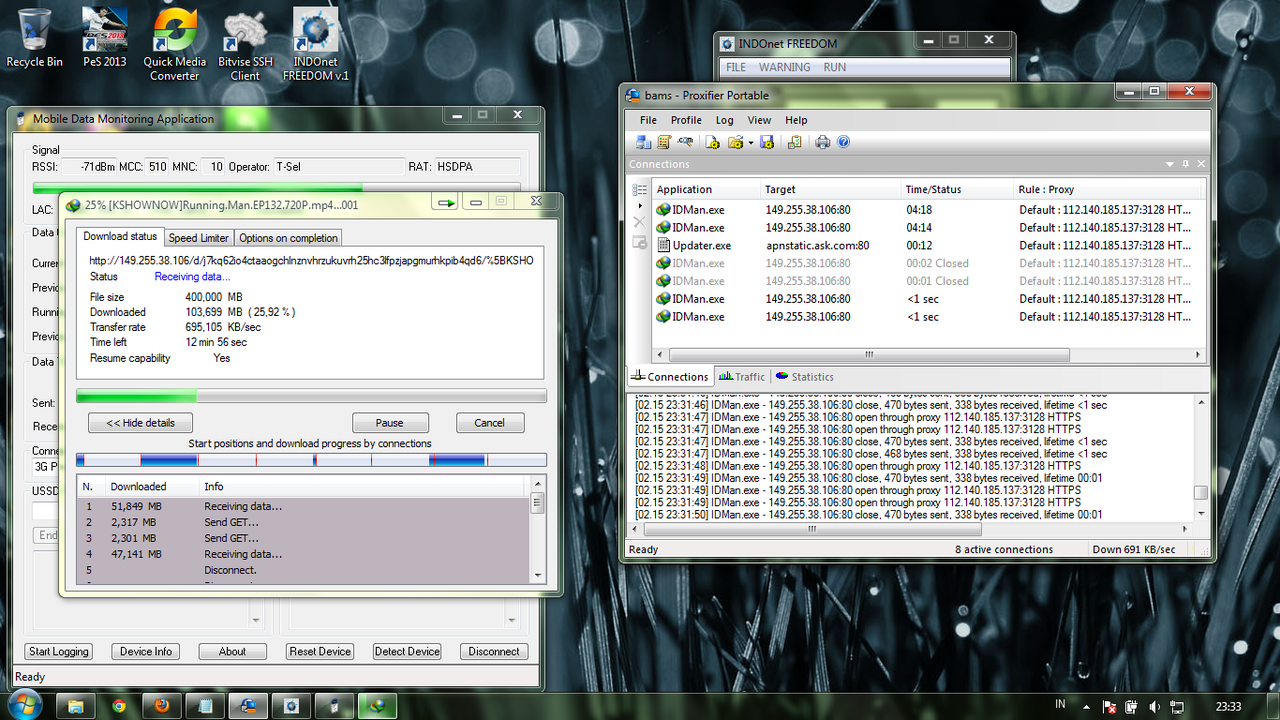Sort by the Application column header
Image resolution: width=1280 pixels, height=720 pixels.
tap(706, 189)
